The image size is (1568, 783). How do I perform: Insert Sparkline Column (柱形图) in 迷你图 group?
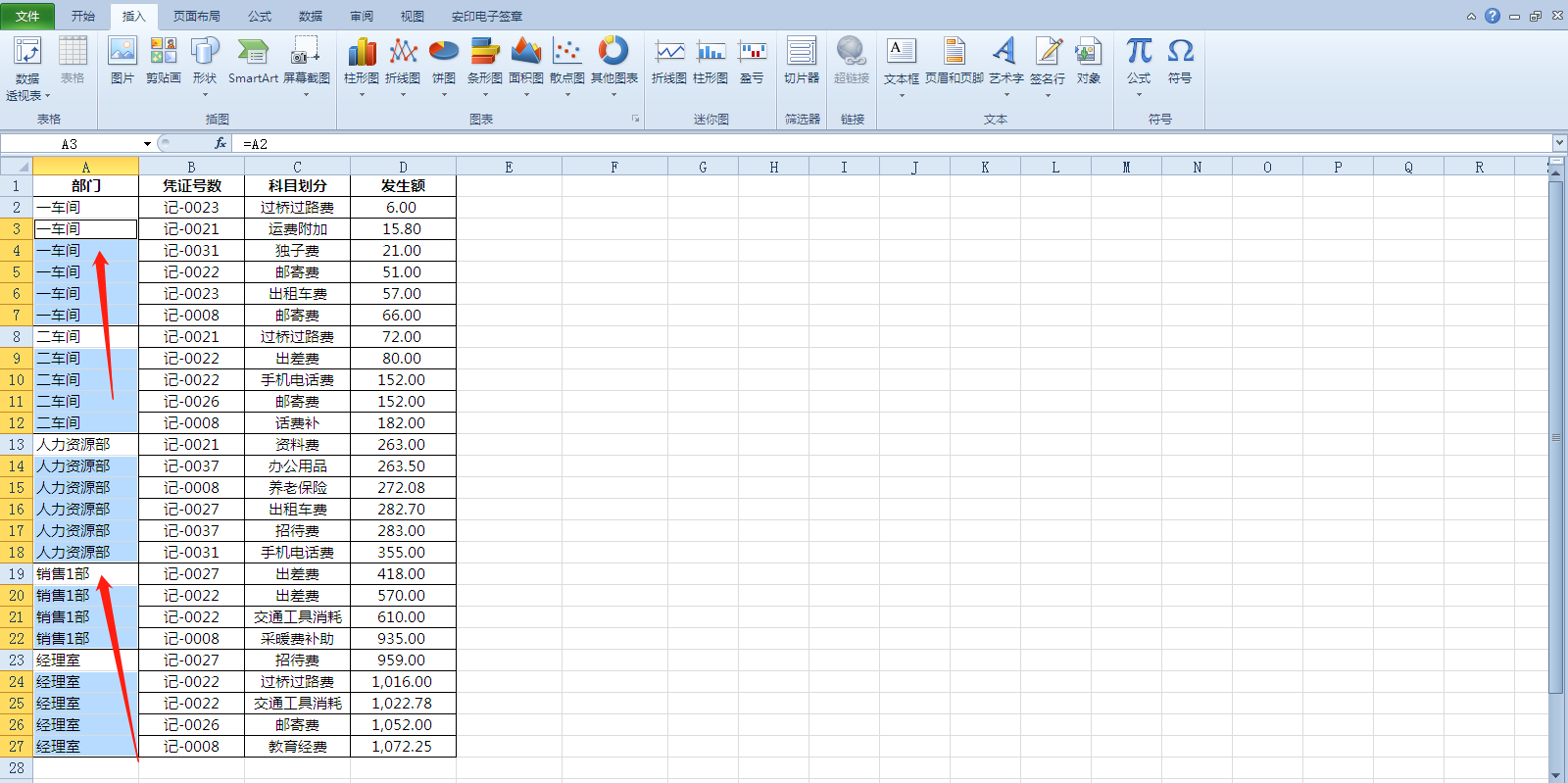point(710,51)
